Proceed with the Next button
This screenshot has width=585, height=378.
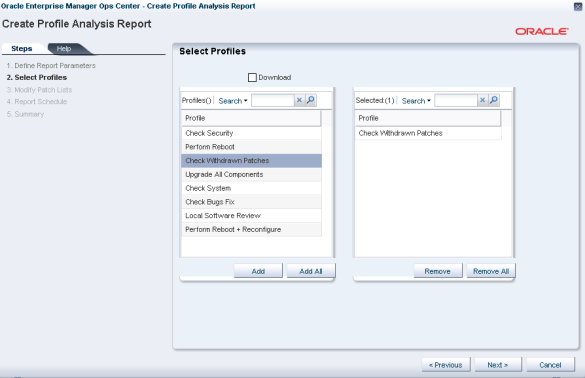pyautogui.click(x=498, y=365)
